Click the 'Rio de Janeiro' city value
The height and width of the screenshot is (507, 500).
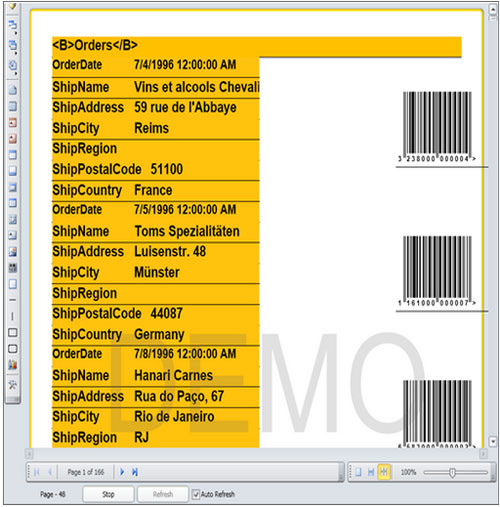pos(174,417)
